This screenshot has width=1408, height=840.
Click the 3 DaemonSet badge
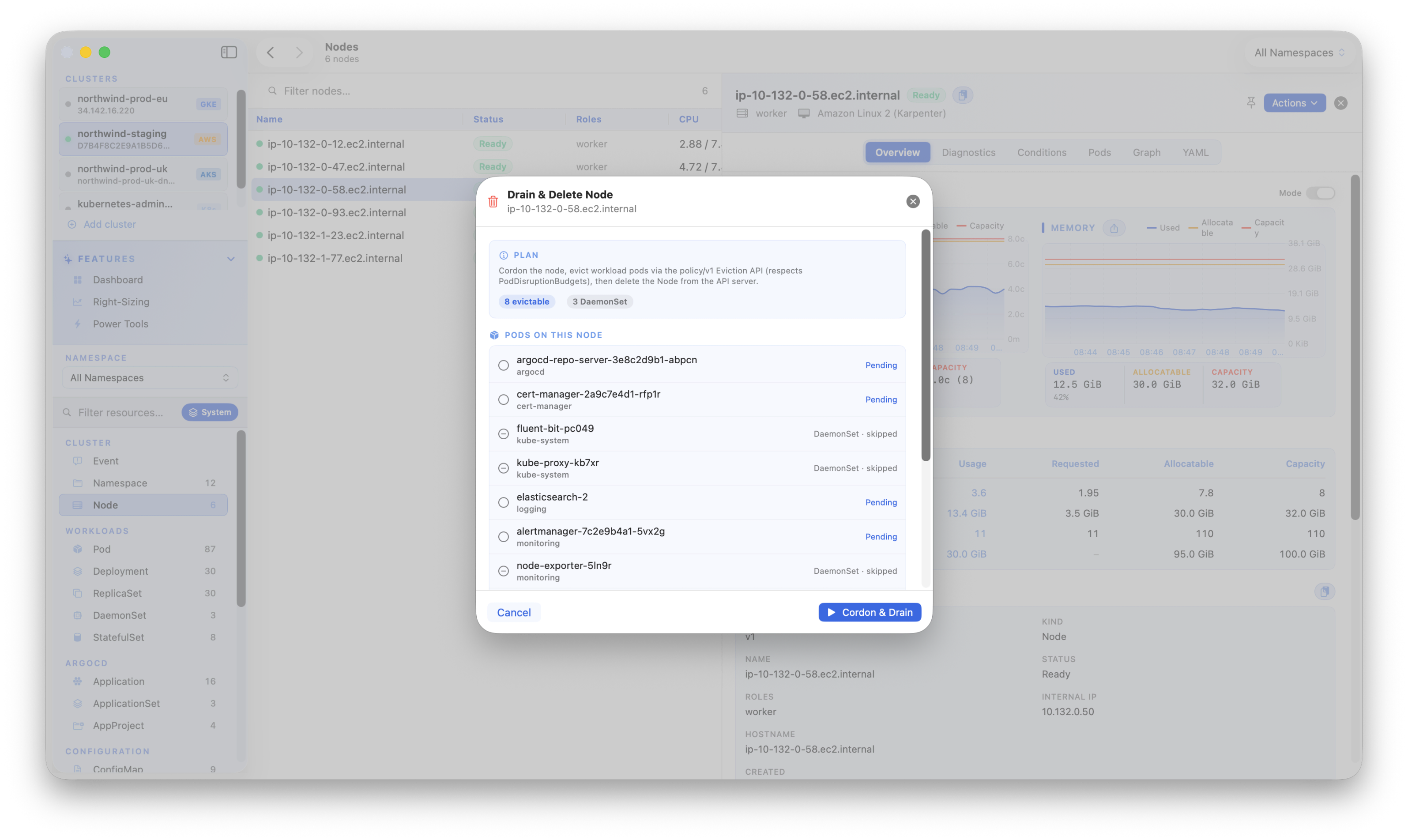coord(599,301)
